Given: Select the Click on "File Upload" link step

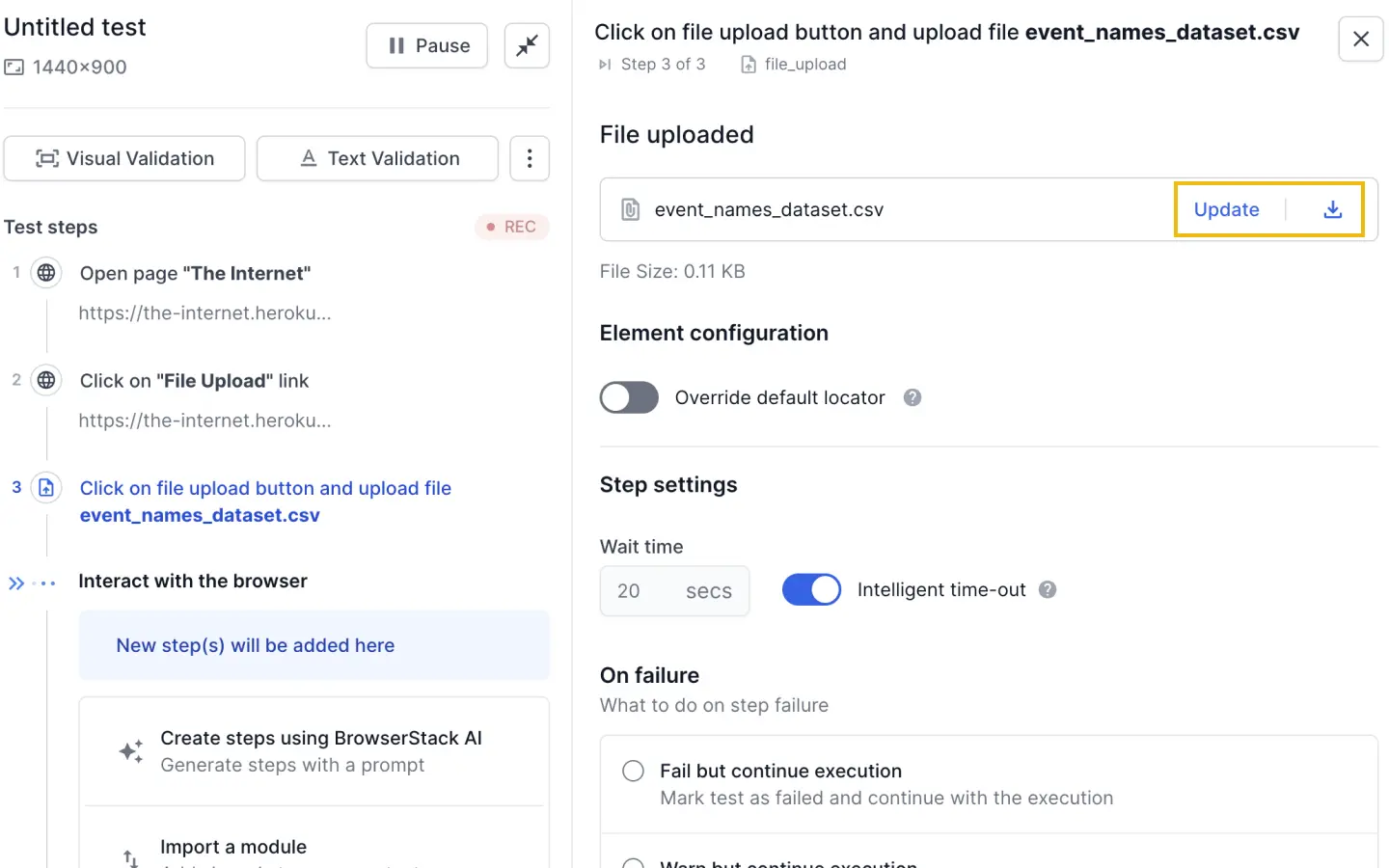Looking at the screenshot, I should [x=194, y=381].
